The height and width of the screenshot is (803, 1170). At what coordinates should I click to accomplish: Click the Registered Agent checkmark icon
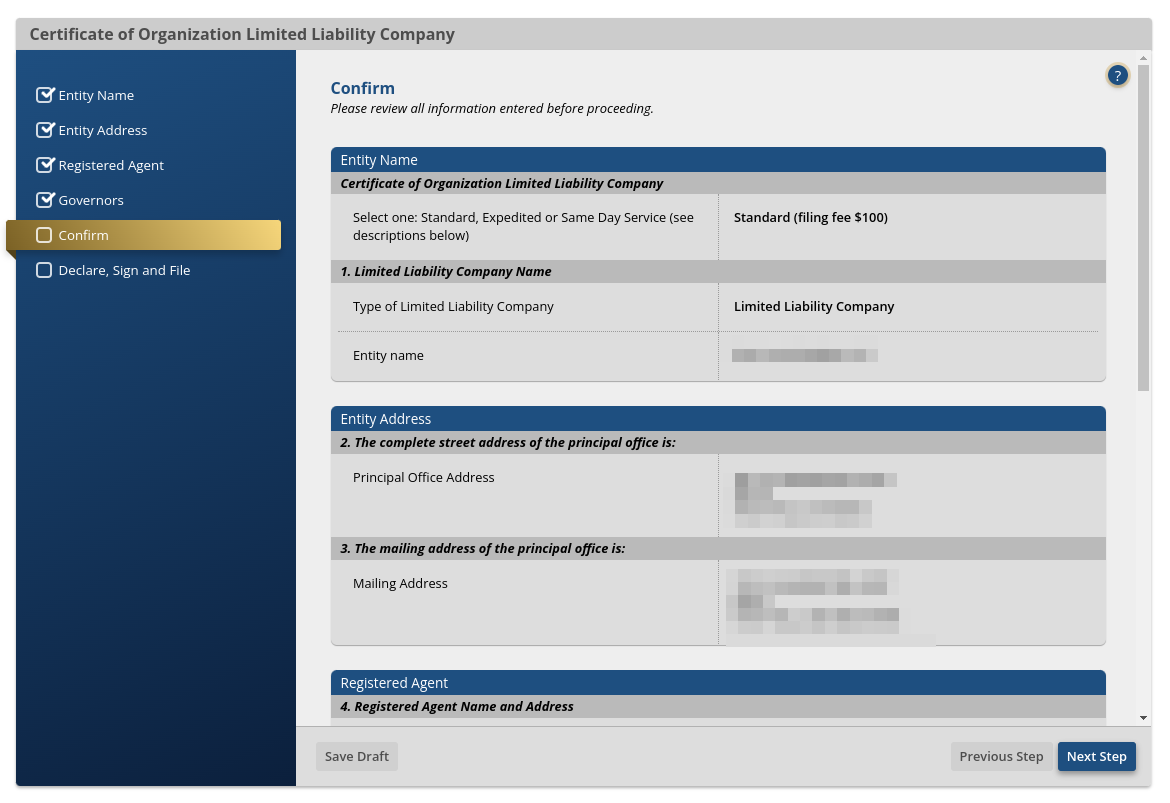44,165
